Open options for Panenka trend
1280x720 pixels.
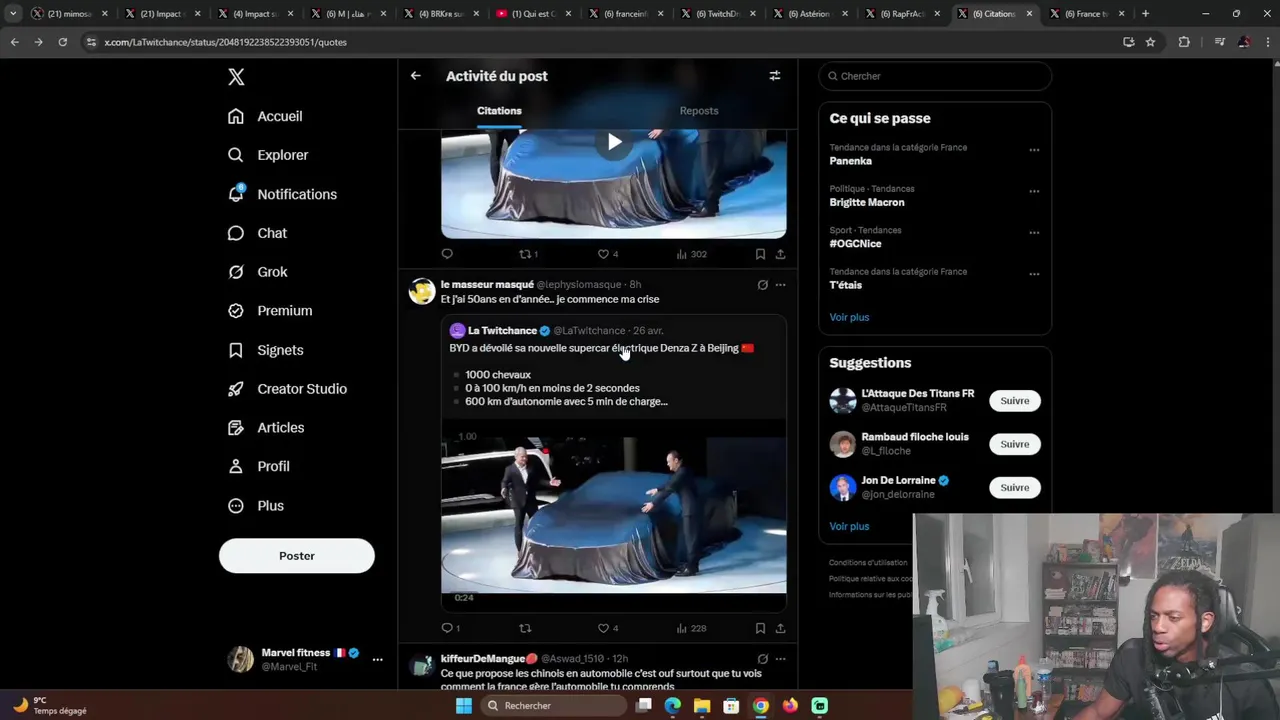pyautogui.click(x=1034, y=150)
